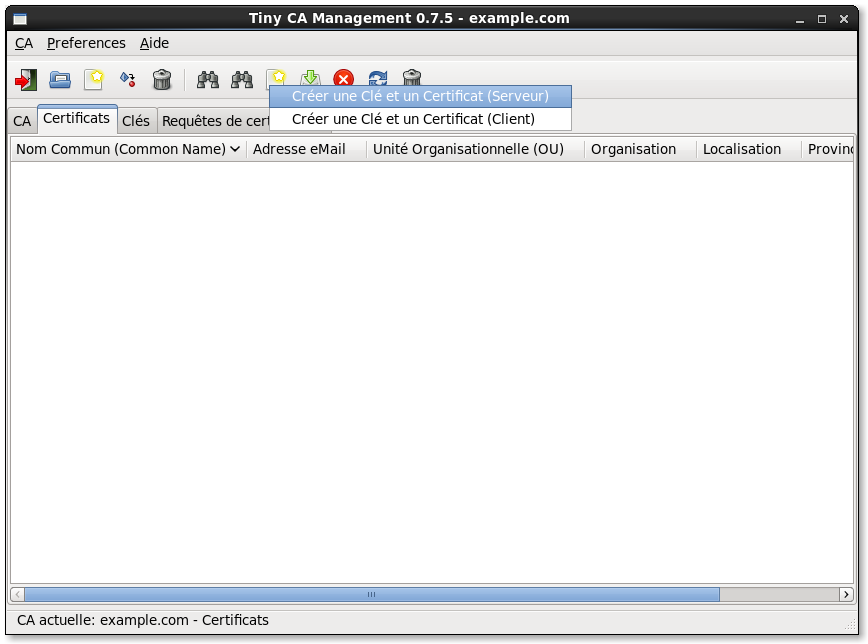Click the Adresse eMail column header
This screenshot has height=644, width=868.
point(299,149)
